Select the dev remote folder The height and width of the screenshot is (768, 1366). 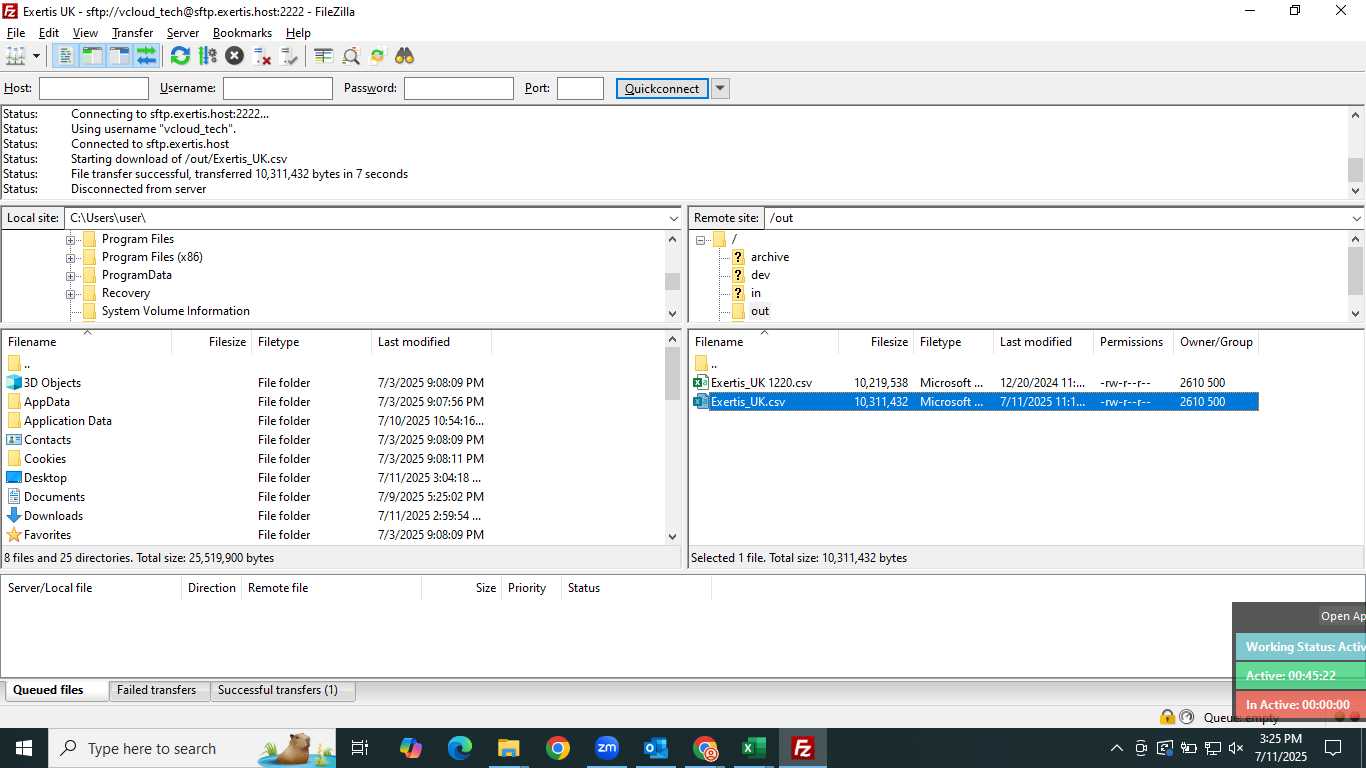760,275
